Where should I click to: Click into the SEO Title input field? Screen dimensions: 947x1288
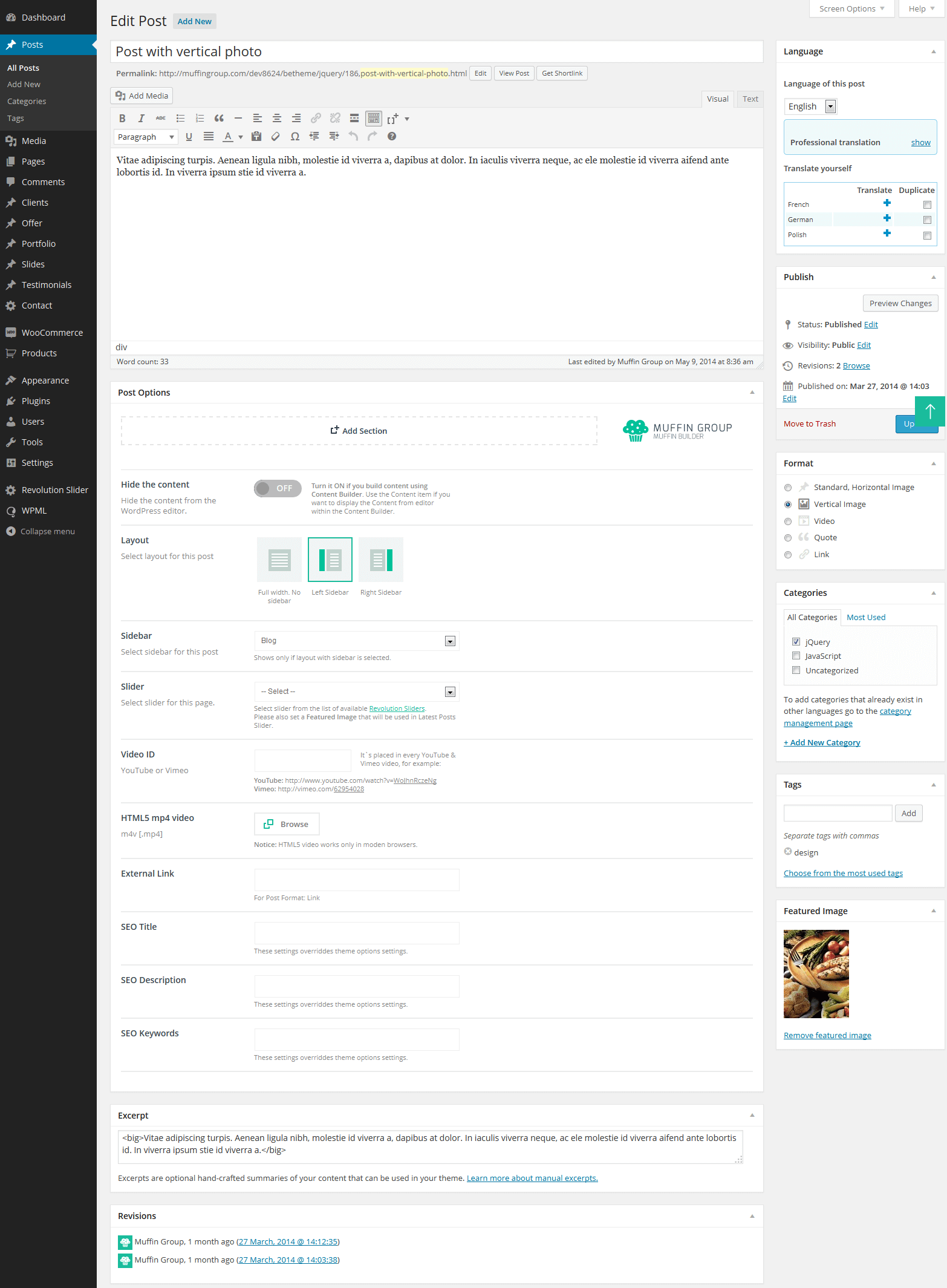pyautogui.click(x=356, y=933)
